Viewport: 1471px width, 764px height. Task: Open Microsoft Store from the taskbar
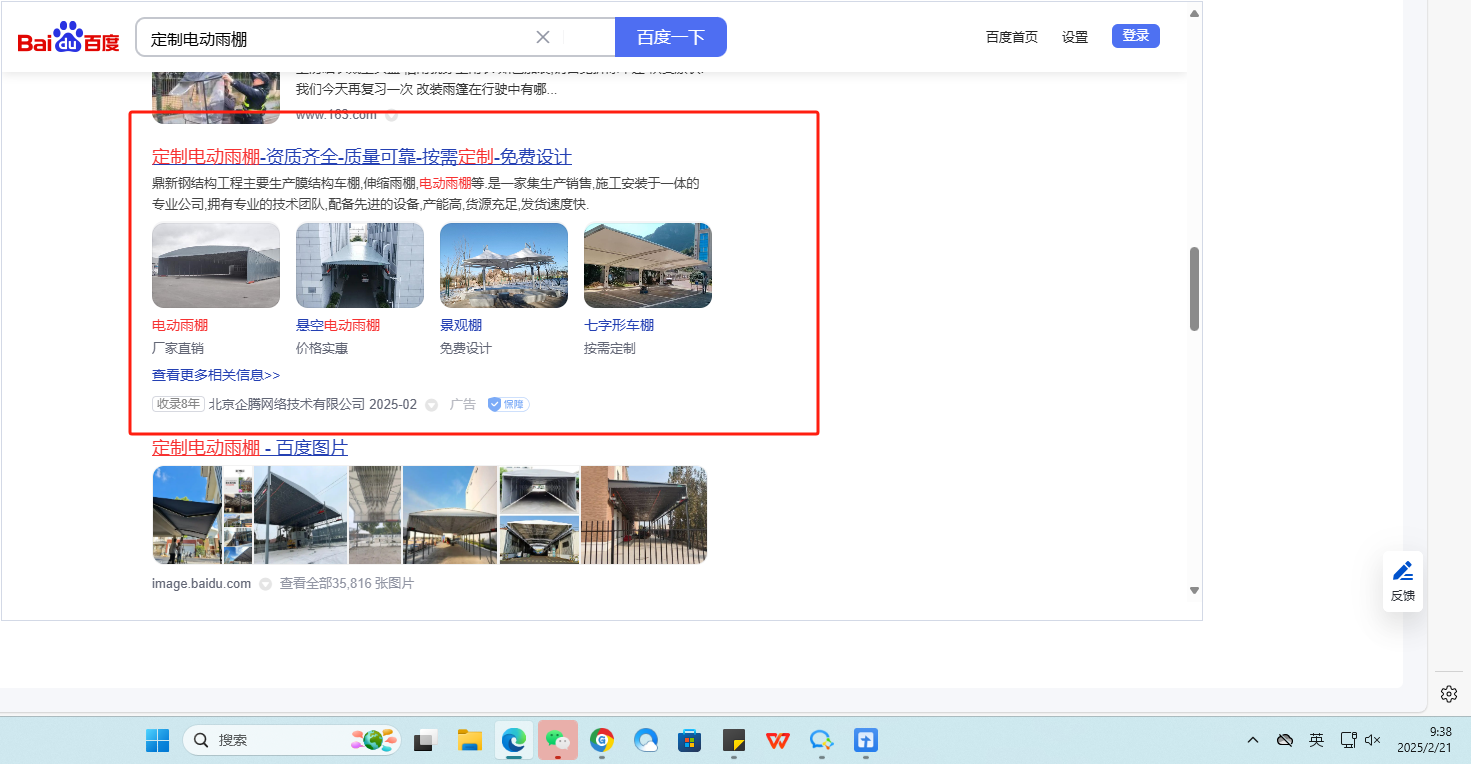tap(689, 740)
